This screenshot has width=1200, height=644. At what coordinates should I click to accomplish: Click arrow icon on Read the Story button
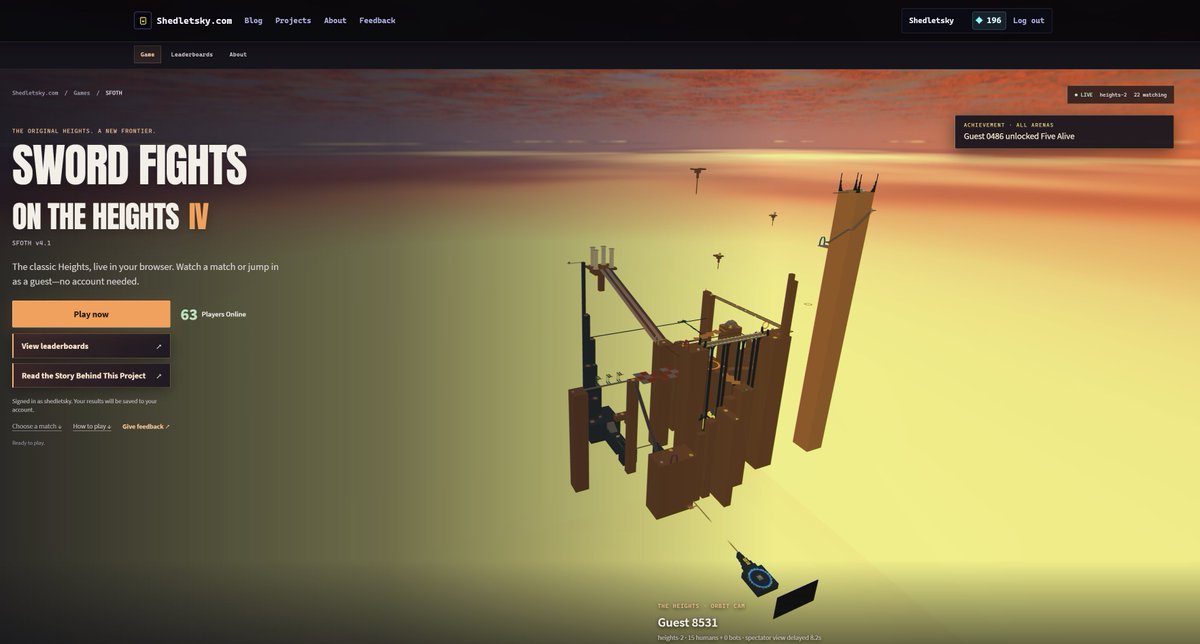tap(159, 376)
